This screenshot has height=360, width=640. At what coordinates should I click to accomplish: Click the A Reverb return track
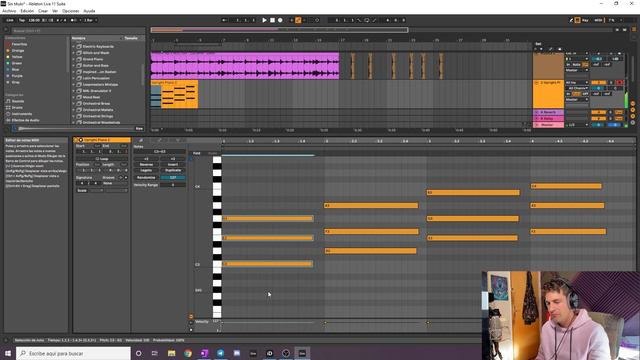[548, 112]
